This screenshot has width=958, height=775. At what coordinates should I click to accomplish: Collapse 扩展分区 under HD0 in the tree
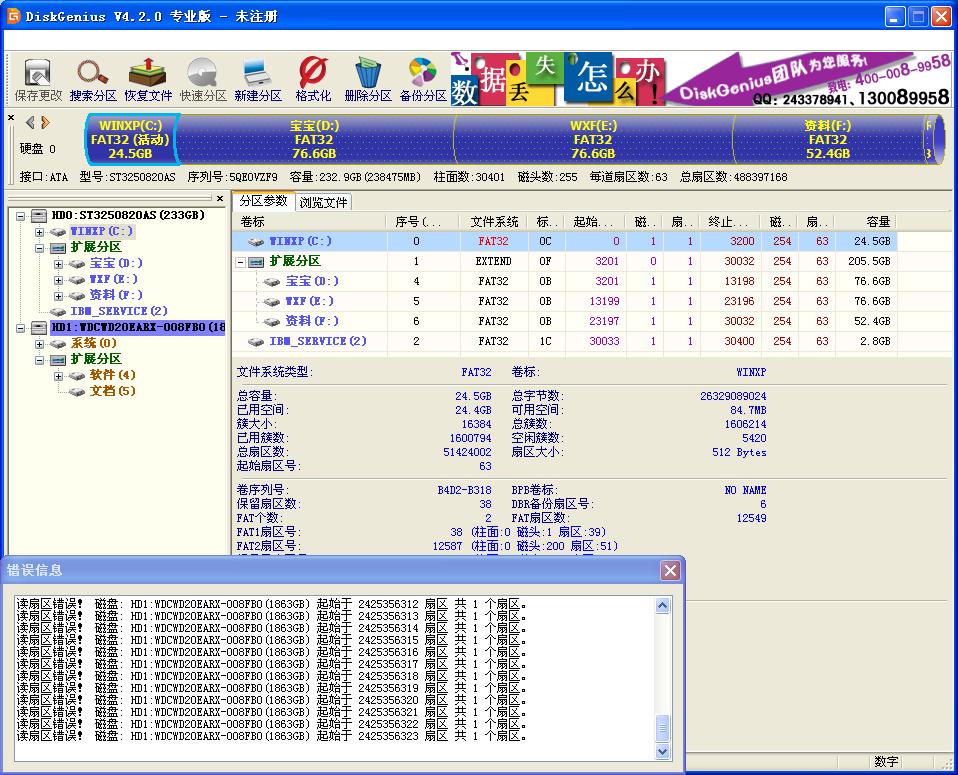(x=39, y=248)
